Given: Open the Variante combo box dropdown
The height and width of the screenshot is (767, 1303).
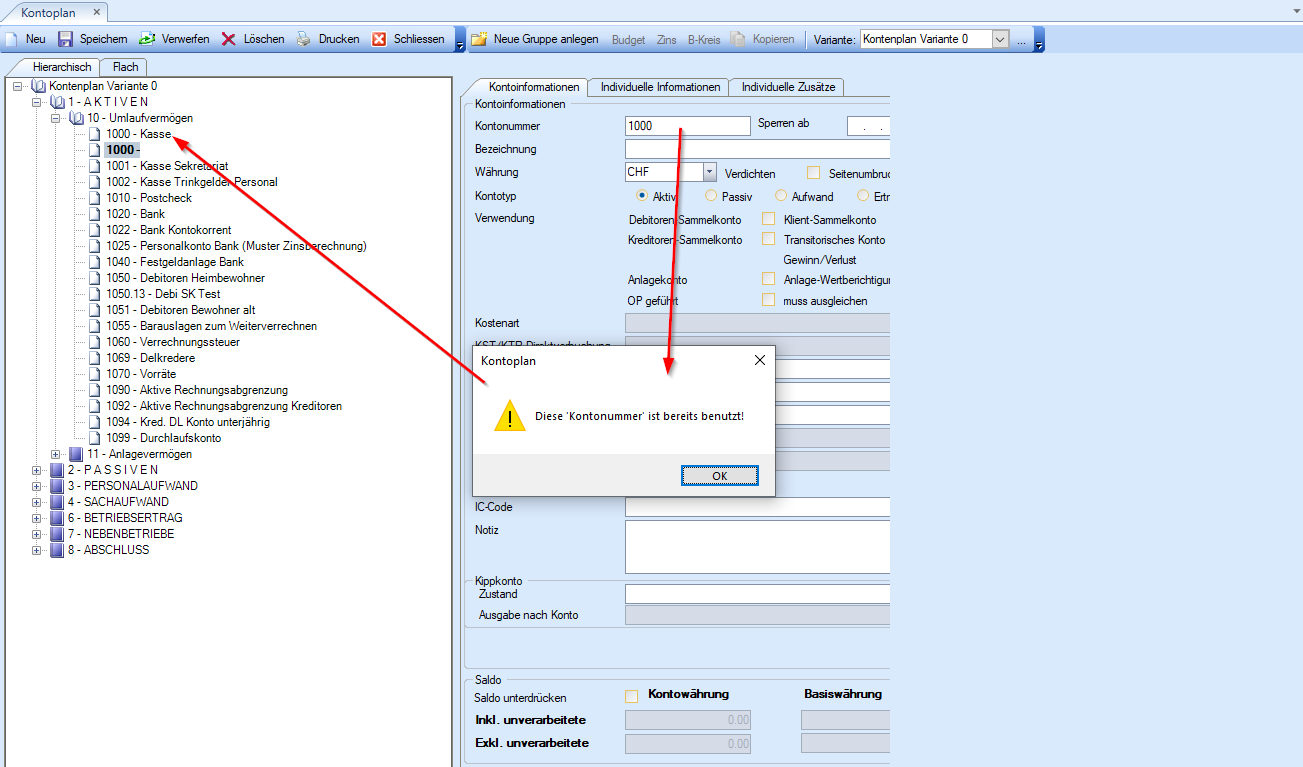Looking at the screenshot, I should [1000, 39].
